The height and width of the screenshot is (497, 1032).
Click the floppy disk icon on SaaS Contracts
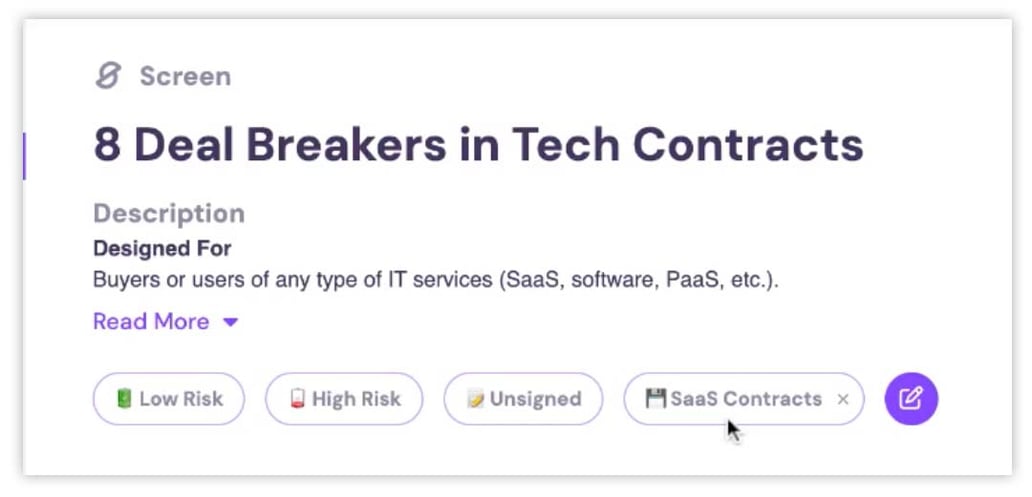[656, 399]
